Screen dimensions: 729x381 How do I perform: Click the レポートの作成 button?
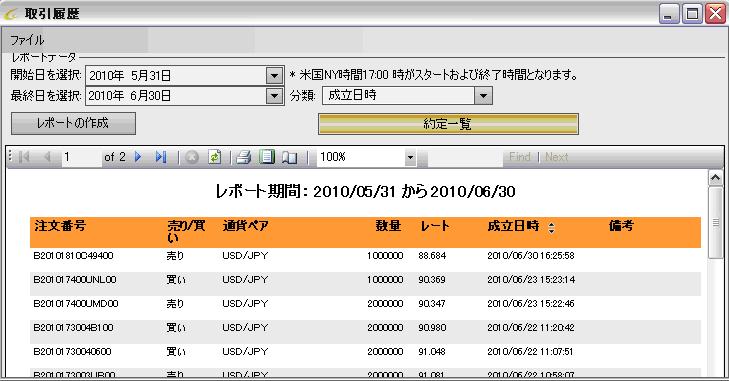click(73, 123)
